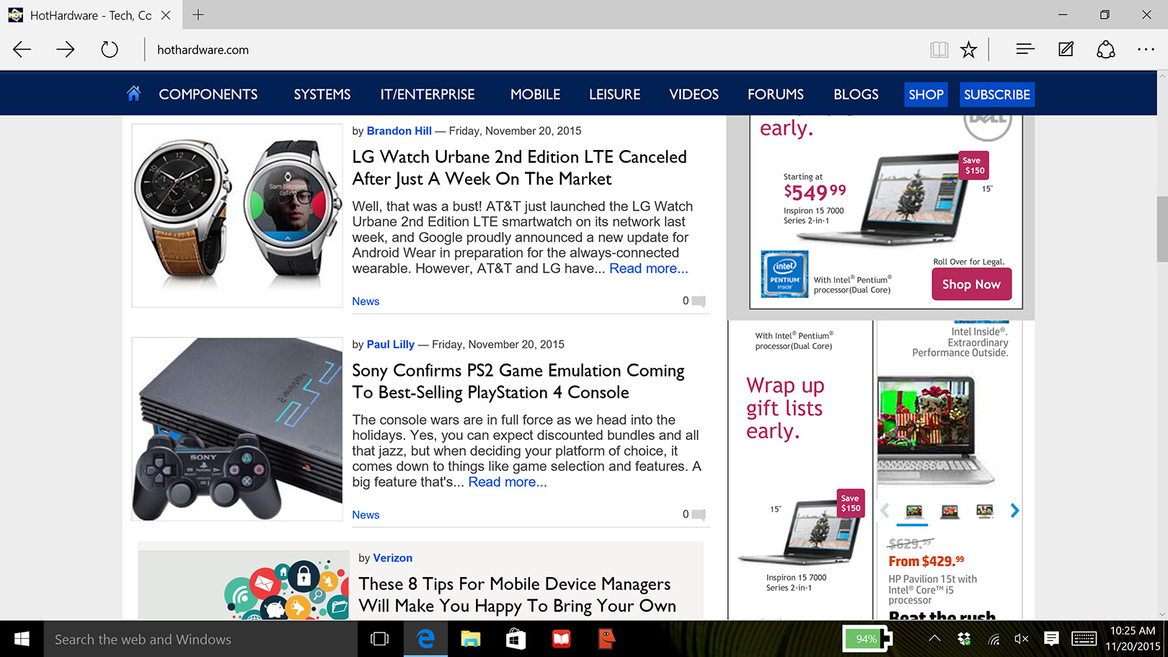Screen dimensions: 1168x657
Task: Open Windows Store from taskbar
Action: (515, 639)
